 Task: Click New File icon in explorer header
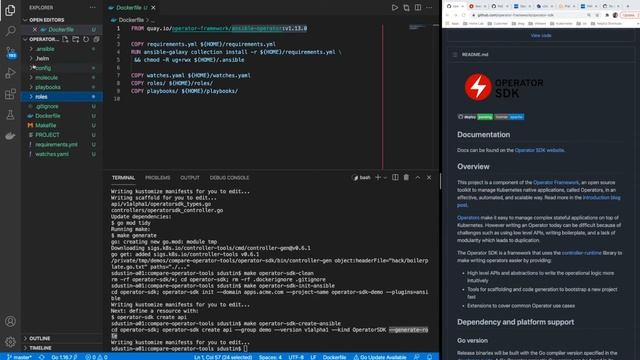click(65, 39)
